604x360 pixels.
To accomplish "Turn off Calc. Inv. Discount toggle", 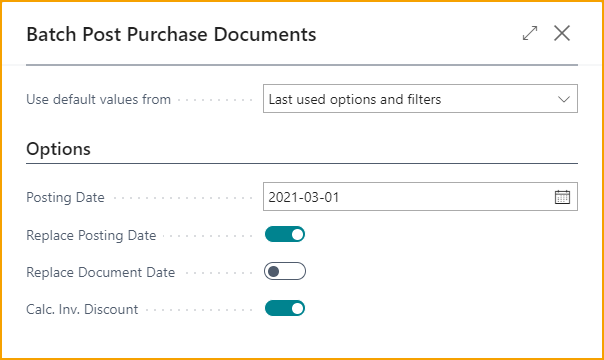I will (285, 308).
